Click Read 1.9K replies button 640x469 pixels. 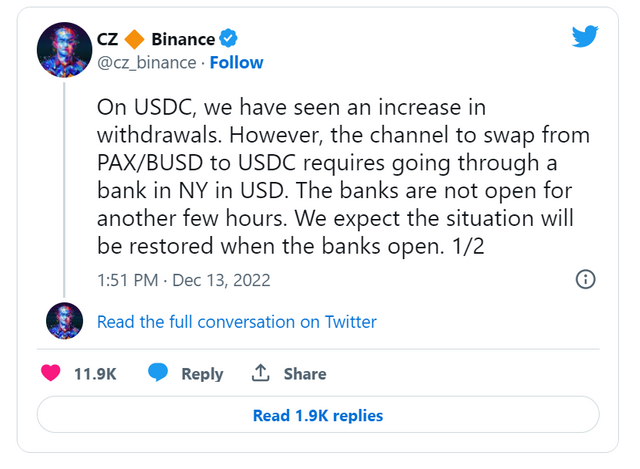tap(318, 415)
